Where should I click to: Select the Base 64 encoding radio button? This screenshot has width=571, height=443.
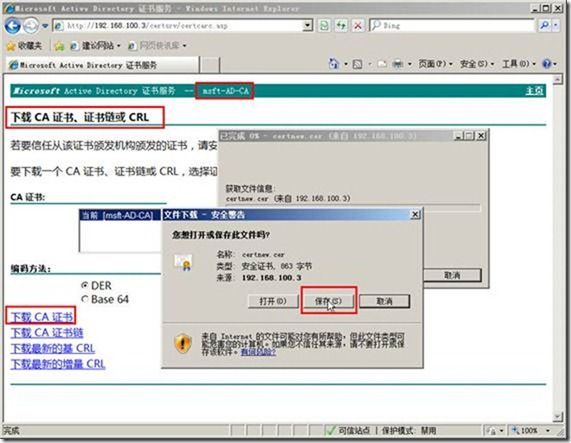(x=84, y=299)
